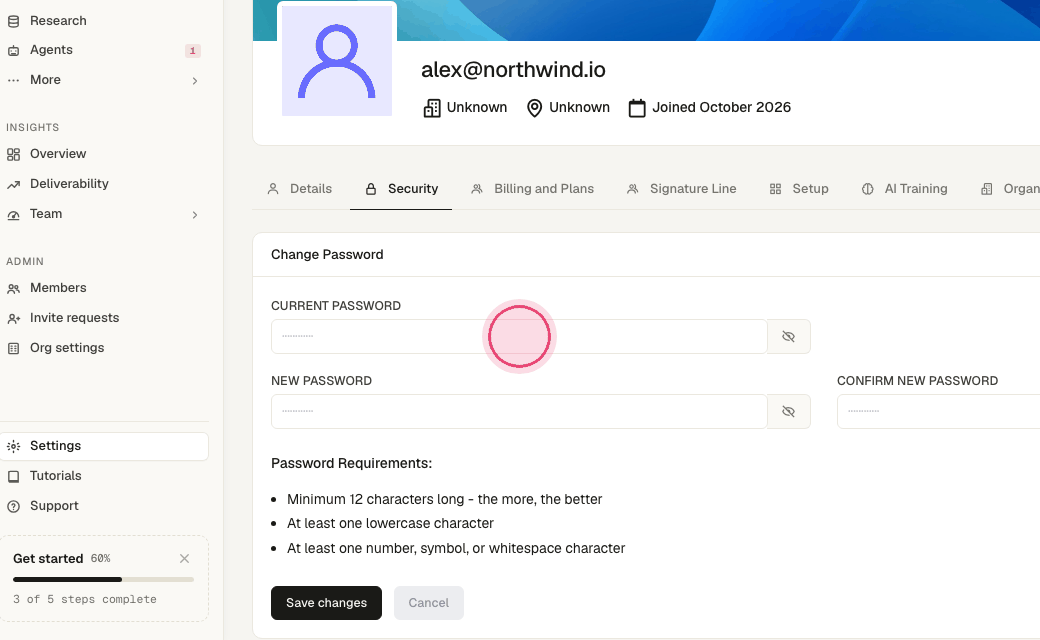Open Invite requests page

tap(74, 318)
